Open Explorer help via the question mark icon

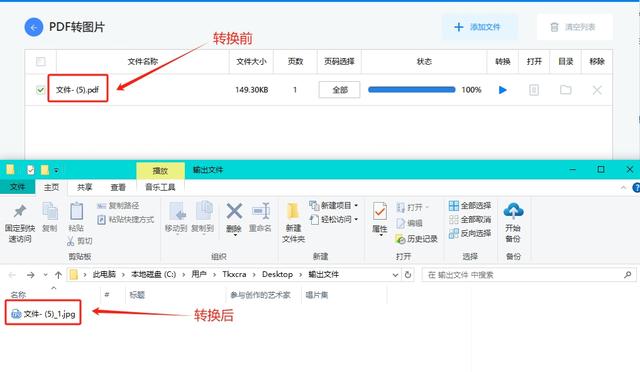tap(636, 187)
